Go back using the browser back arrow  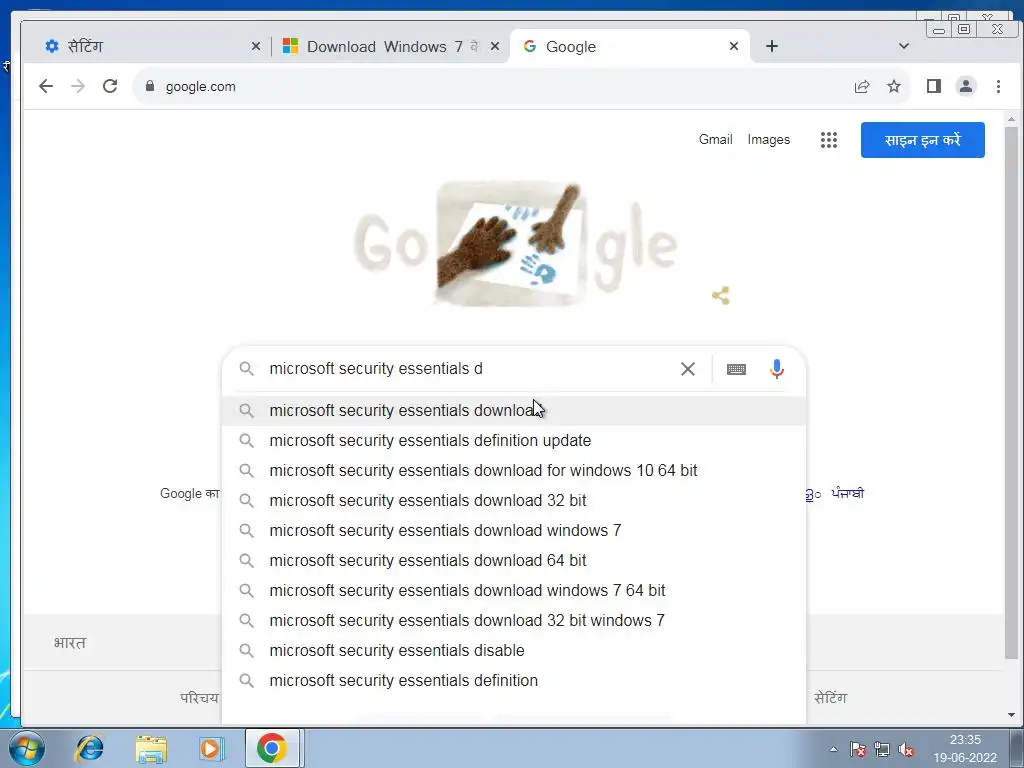46,86
